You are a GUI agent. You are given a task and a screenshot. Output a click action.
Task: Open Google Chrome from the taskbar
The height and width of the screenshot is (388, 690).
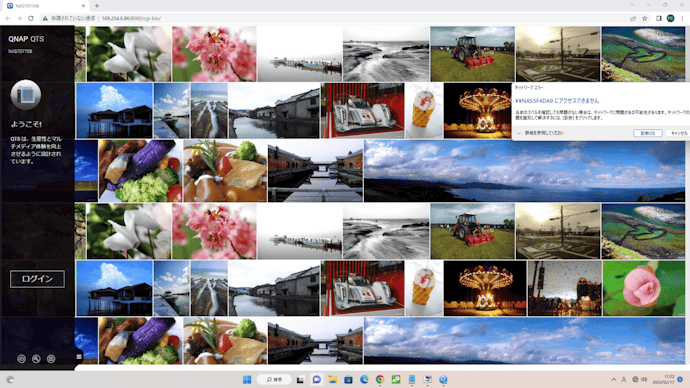click(x=380, y=379)
